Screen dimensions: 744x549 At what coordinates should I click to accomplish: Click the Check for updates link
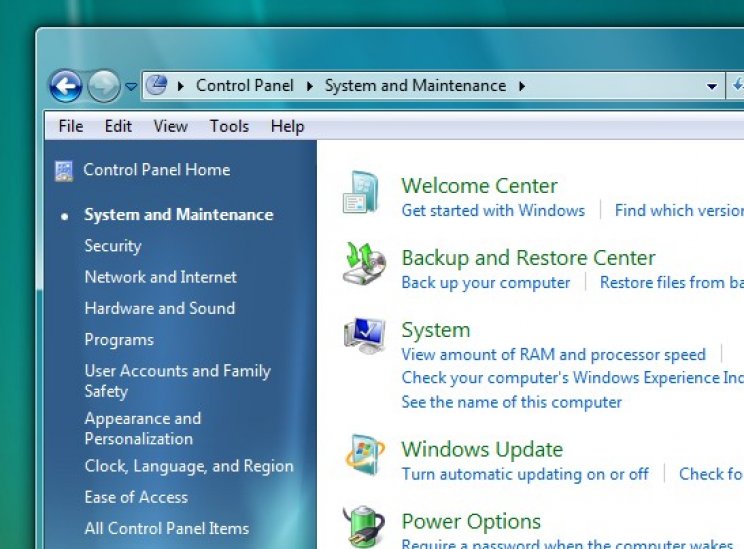711,474
